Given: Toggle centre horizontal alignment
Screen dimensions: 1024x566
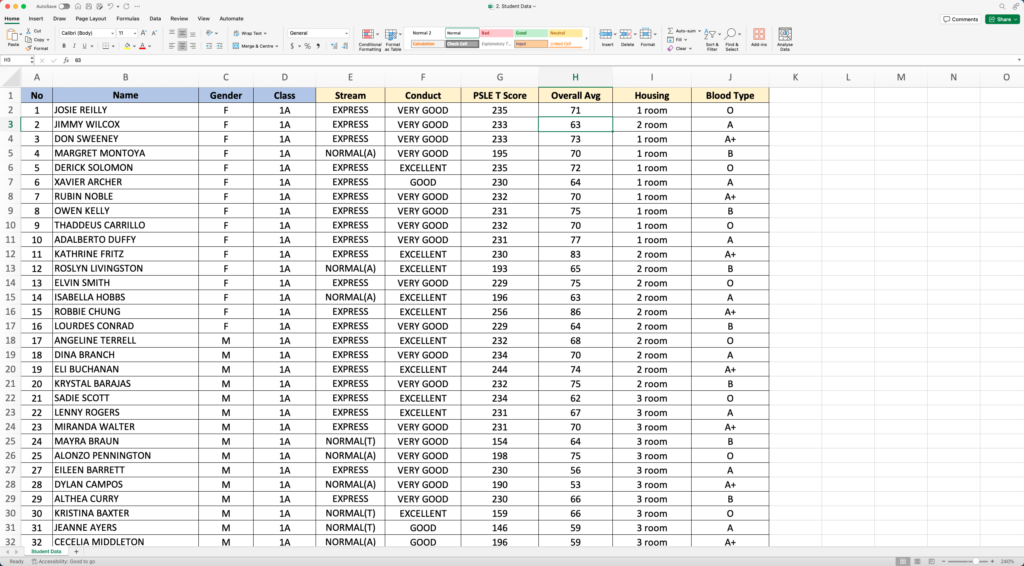Looking at the screenshot, I should (182, 46).
